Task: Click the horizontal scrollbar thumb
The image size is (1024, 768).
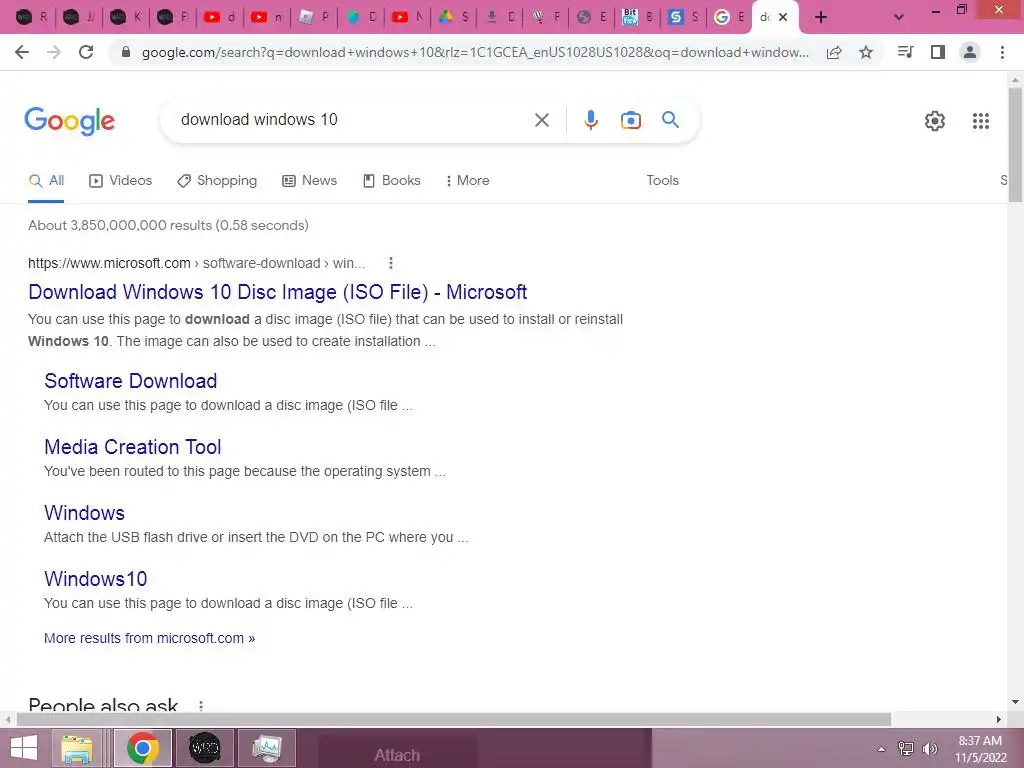Action: tap(454, 720)
